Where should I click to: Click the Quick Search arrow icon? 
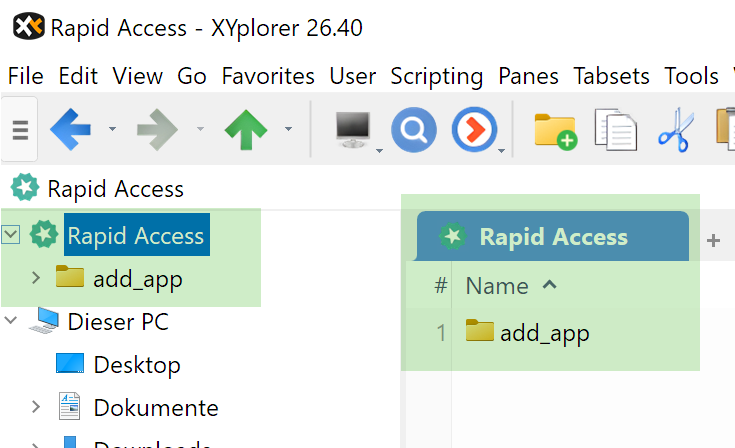[474, 130]
